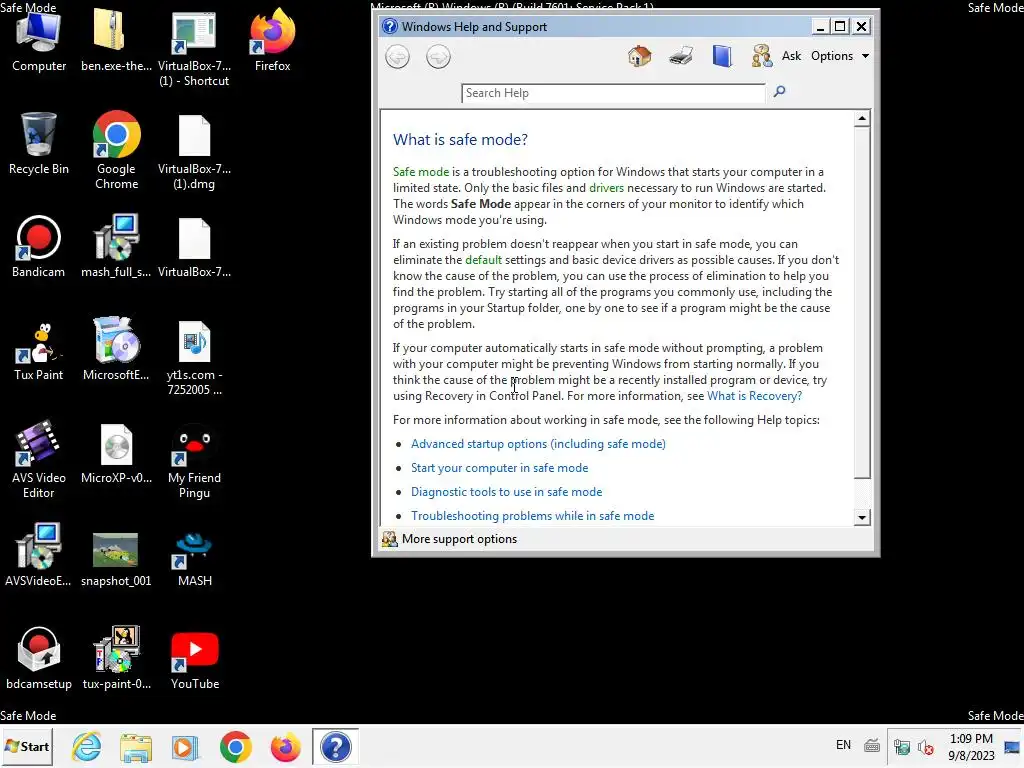
Task: Select the Google Chrome desktop shortcut
Action: click(x=116, y=151)
